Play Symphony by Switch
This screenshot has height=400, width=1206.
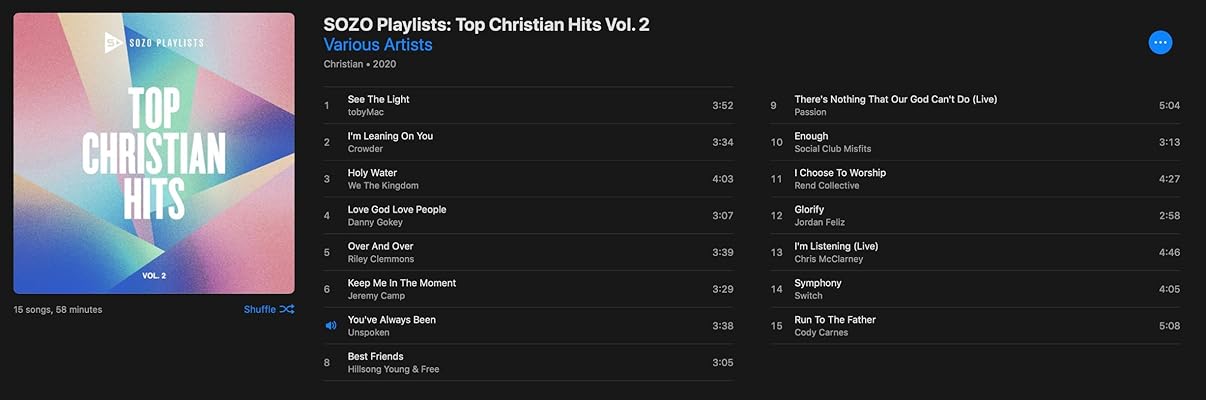click(818, 283)
